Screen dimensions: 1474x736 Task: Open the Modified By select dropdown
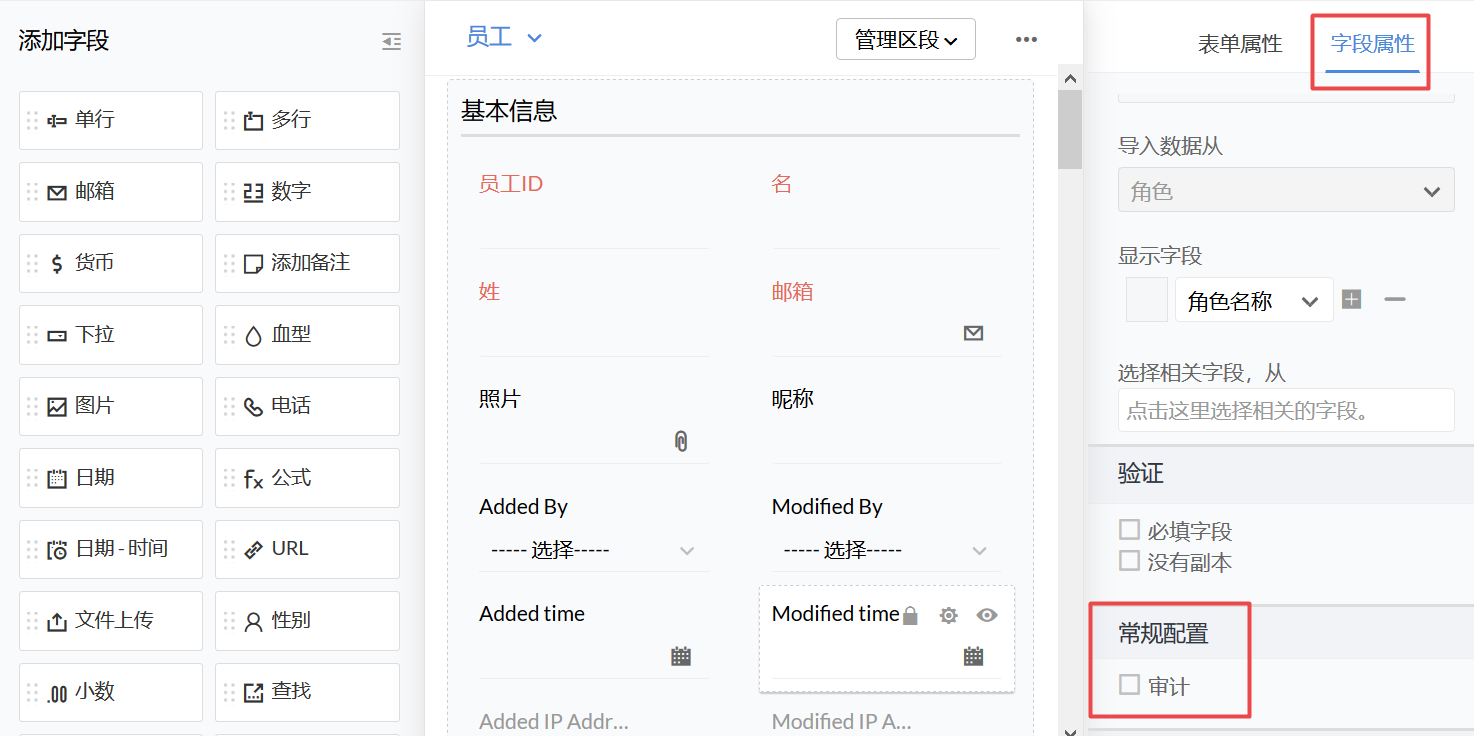[x=886, y=550]
